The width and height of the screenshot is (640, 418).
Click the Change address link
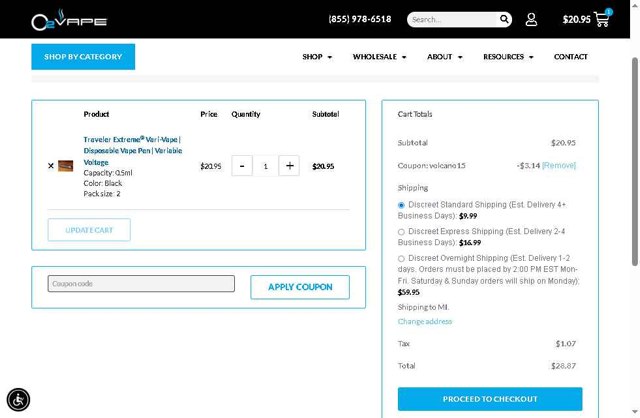click(425, 321)
